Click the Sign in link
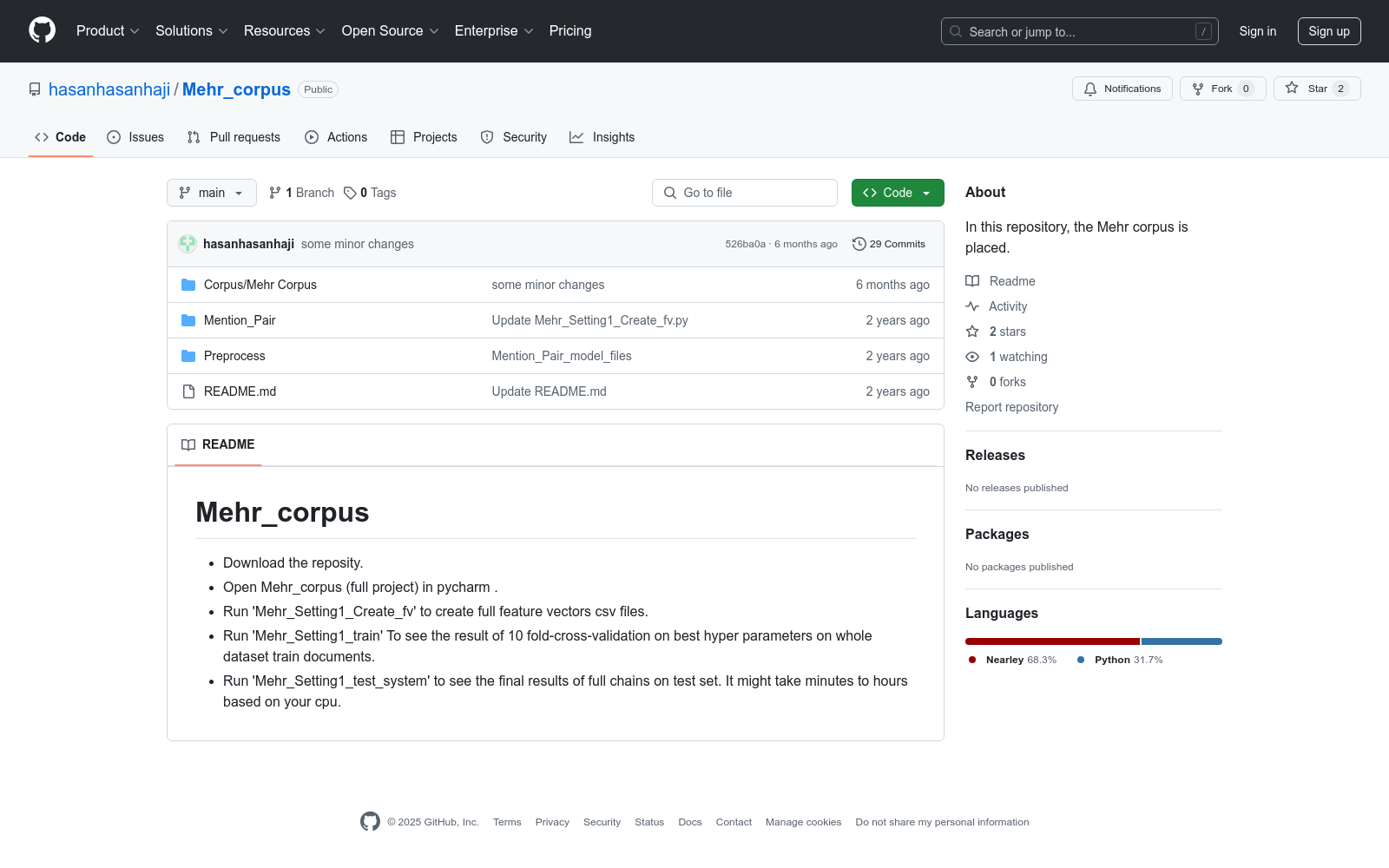This screenshot has width=1389, height=868. (1258, 31)
